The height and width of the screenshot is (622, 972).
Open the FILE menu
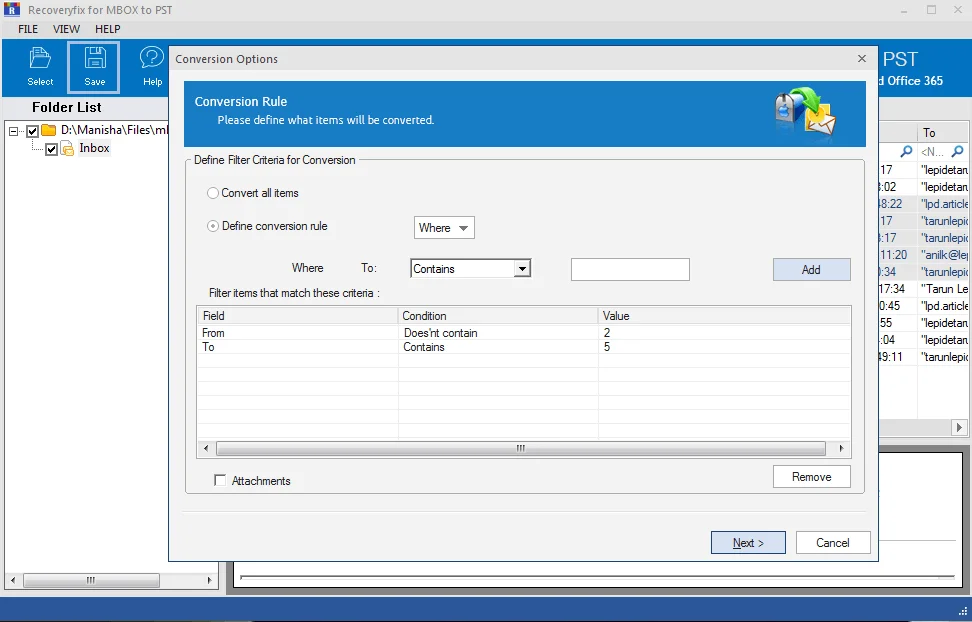tap(28, 29)
